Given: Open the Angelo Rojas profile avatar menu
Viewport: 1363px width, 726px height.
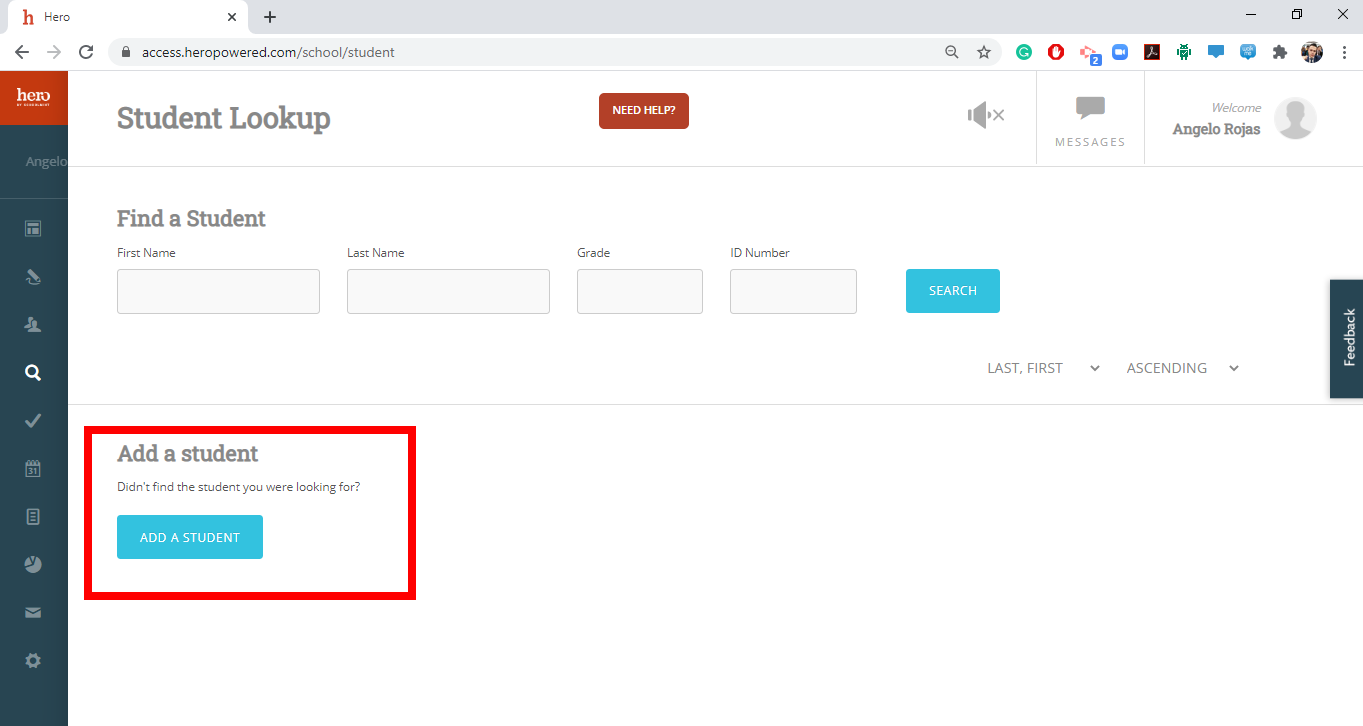Looking at the screenshot, I should coord(1295,119).
